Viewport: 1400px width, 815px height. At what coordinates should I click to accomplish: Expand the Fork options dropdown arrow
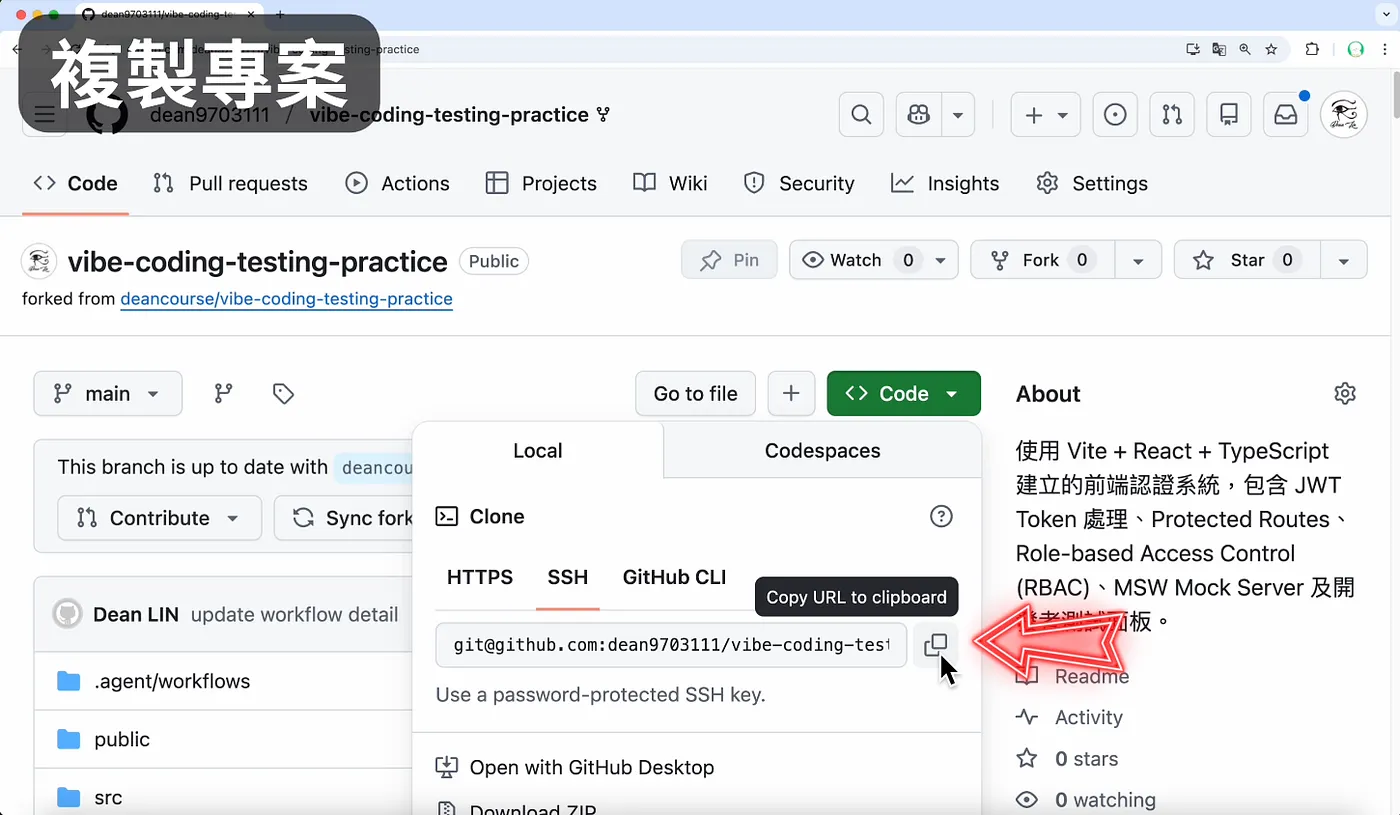(x=1138, y=260)
